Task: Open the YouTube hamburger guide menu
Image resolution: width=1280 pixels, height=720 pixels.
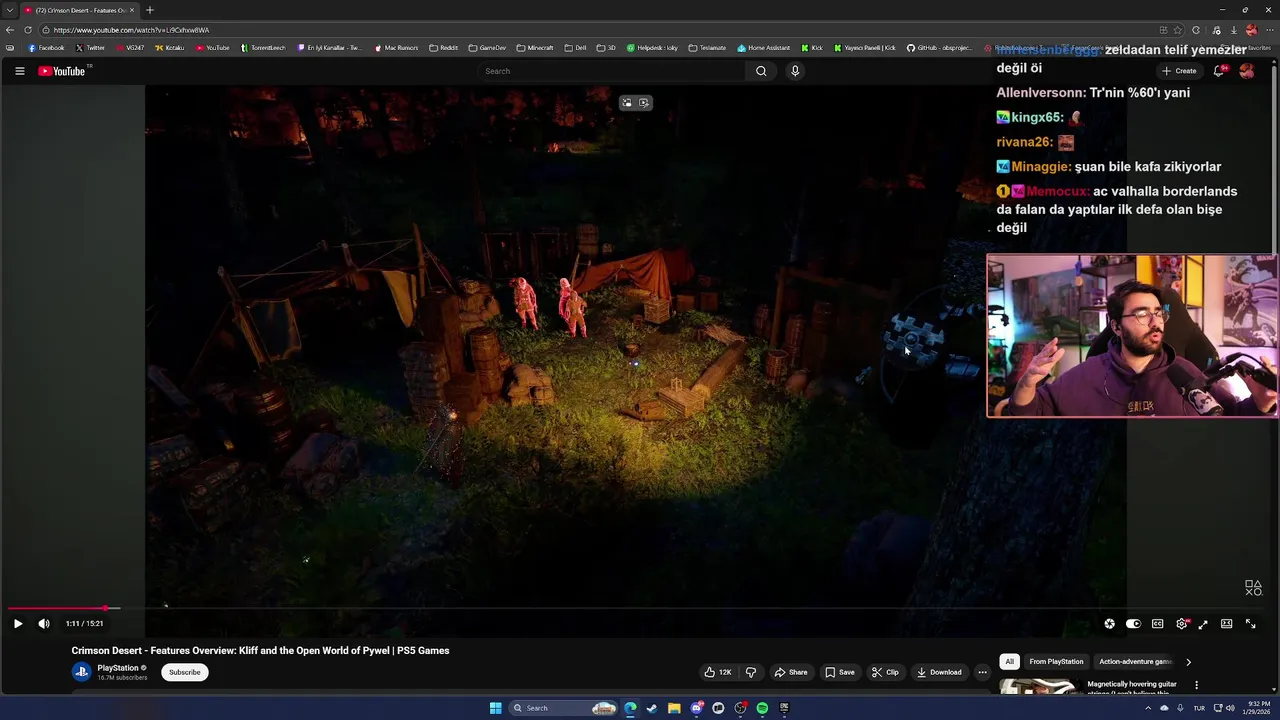Action: pyautogui.click(x=19, y=71)
